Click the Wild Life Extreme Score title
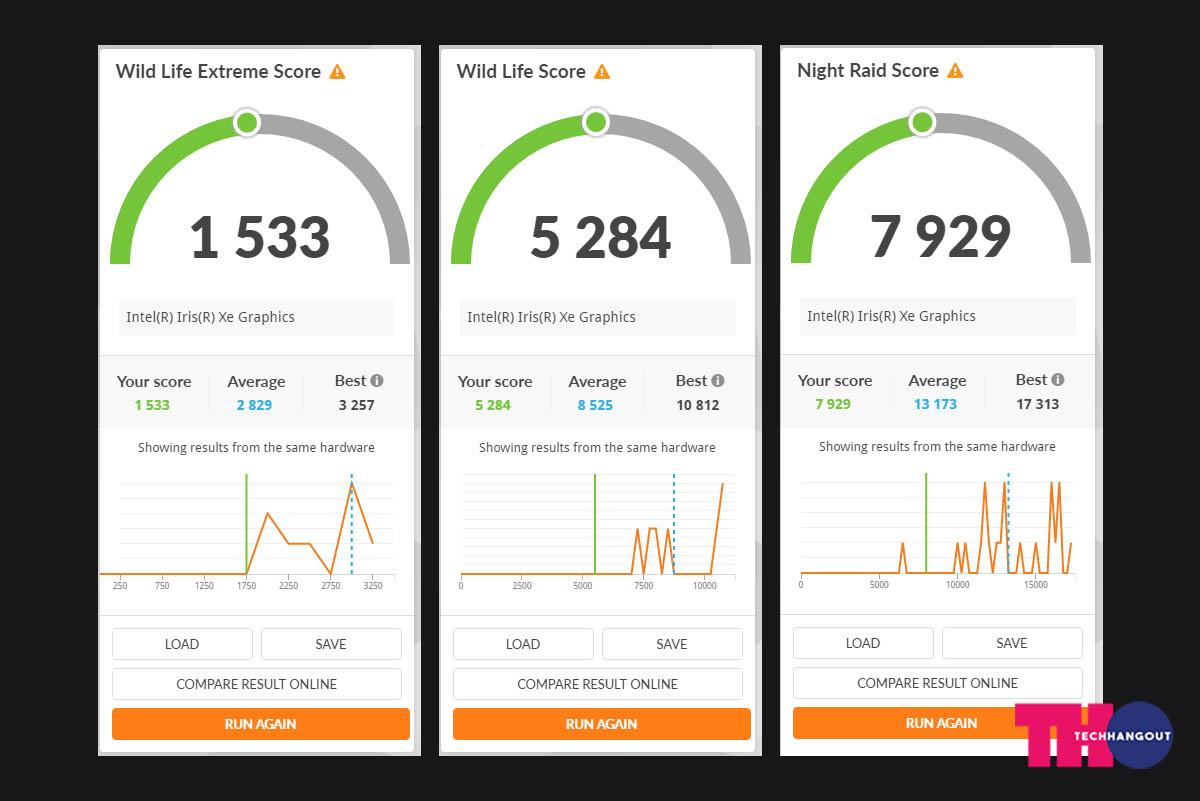The image size is (1200, 801). (x=219, y=72)
